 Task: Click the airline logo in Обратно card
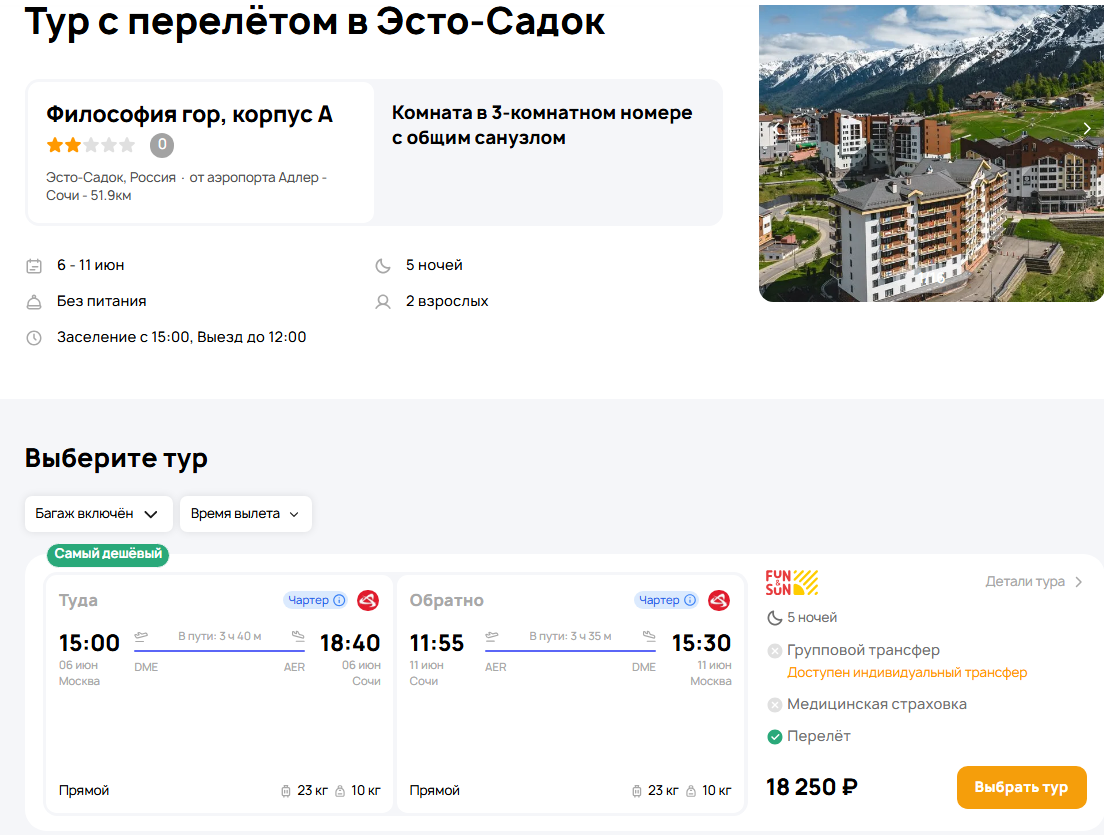[x=719, y=601]
